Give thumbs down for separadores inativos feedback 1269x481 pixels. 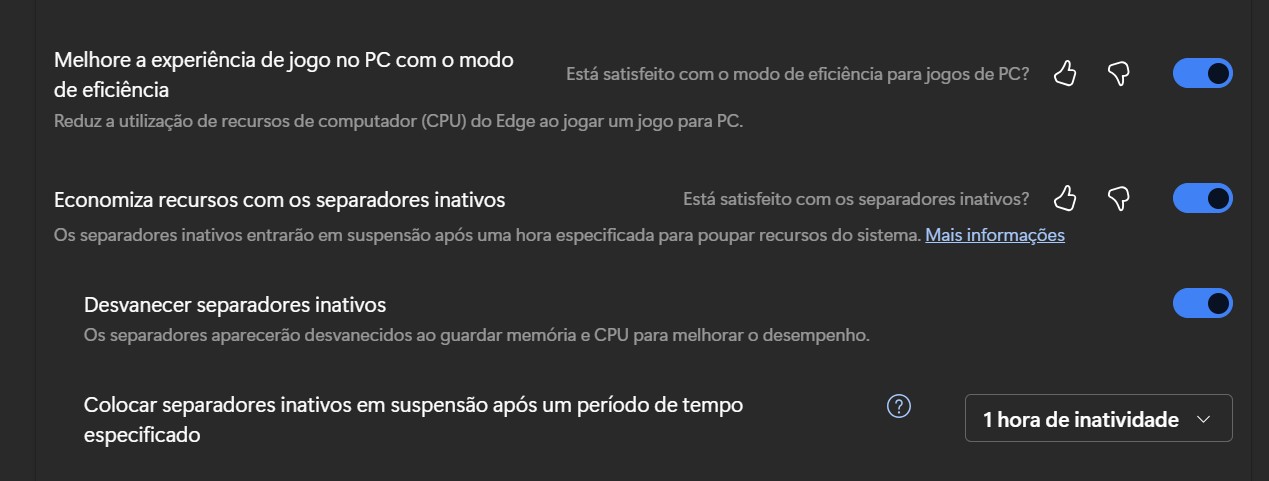point(1118,198)
